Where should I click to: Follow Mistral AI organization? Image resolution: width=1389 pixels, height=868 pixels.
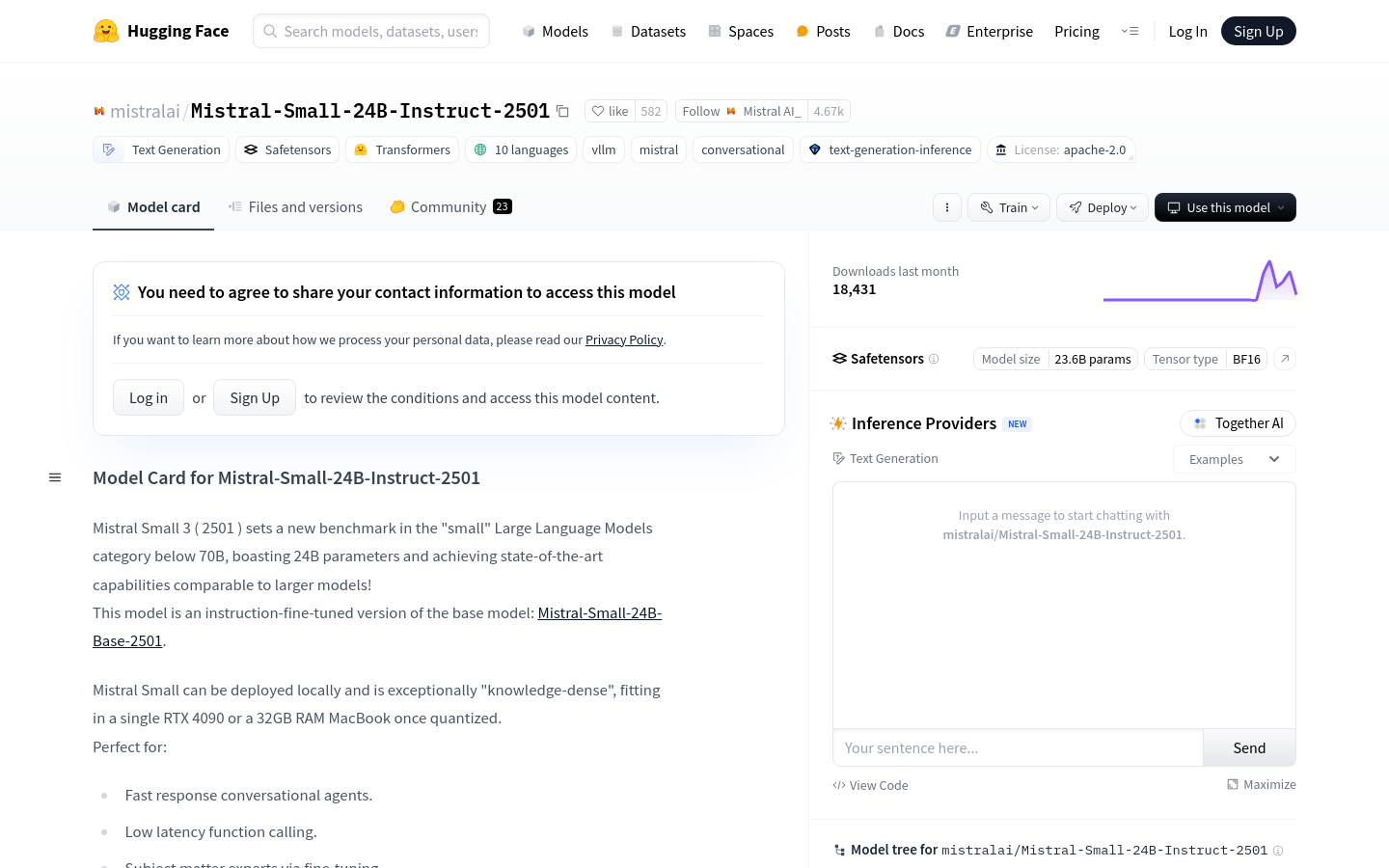pos(741,111)
